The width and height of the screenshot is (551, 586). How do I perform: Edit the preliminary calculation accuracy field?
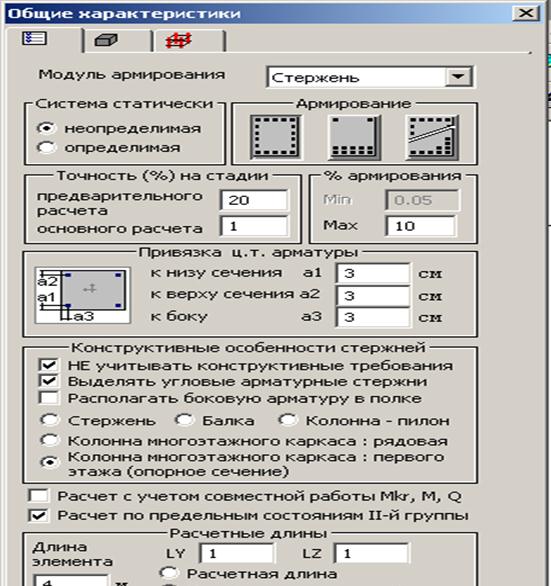tap(254, 200)
